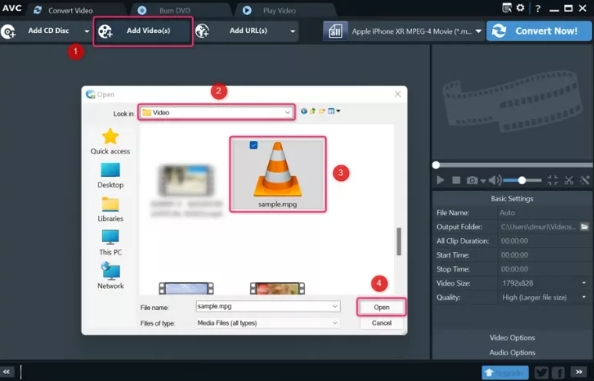Click the Open button in dialog
Viewport: 594px width, 381px height.
tap(381, 307)
